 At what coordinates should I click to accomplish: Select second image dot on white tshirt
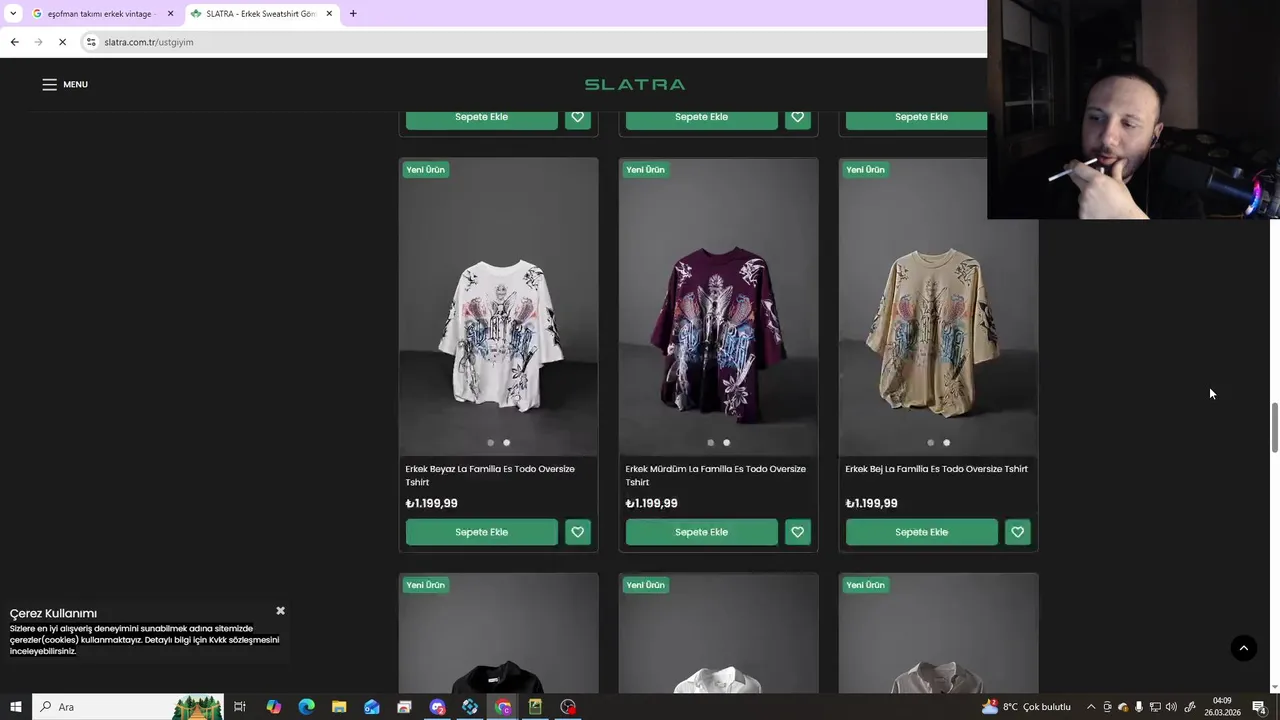(506, 442)
